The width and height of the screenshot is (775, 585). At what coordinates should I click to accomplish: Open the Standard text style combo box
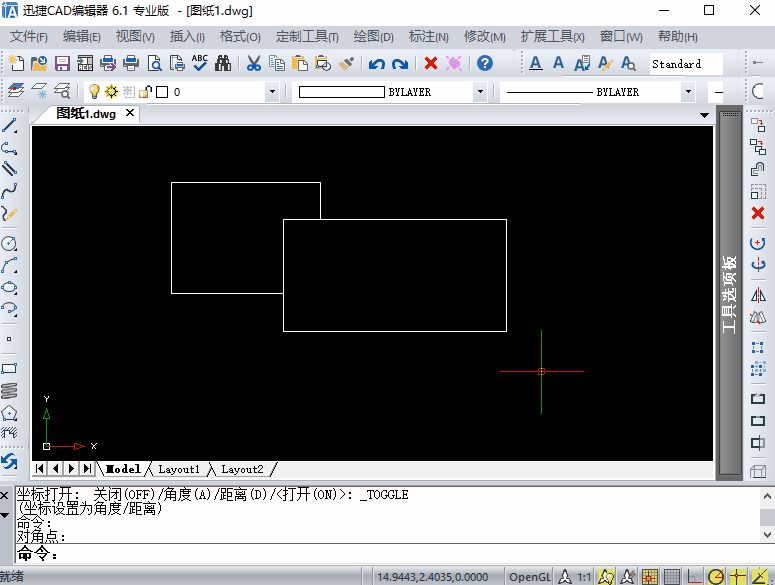687,64
